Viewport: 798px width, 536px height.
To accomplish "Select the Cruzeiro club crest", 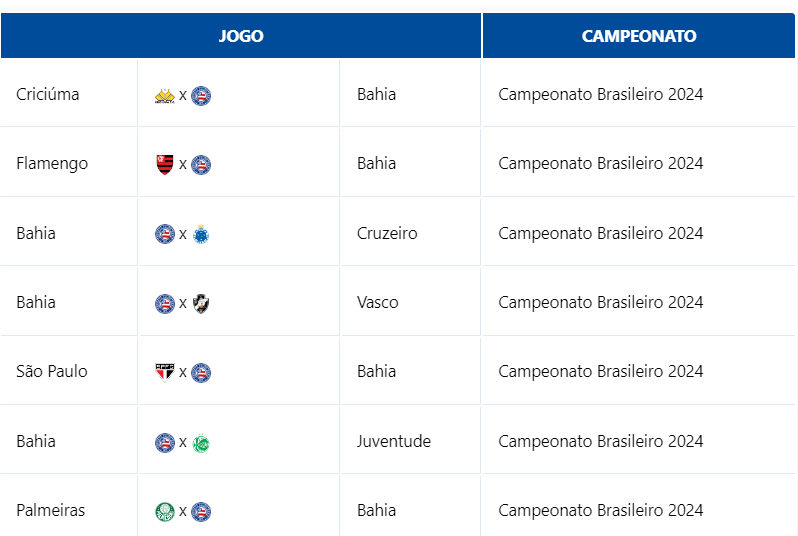I will pos(201,234).
